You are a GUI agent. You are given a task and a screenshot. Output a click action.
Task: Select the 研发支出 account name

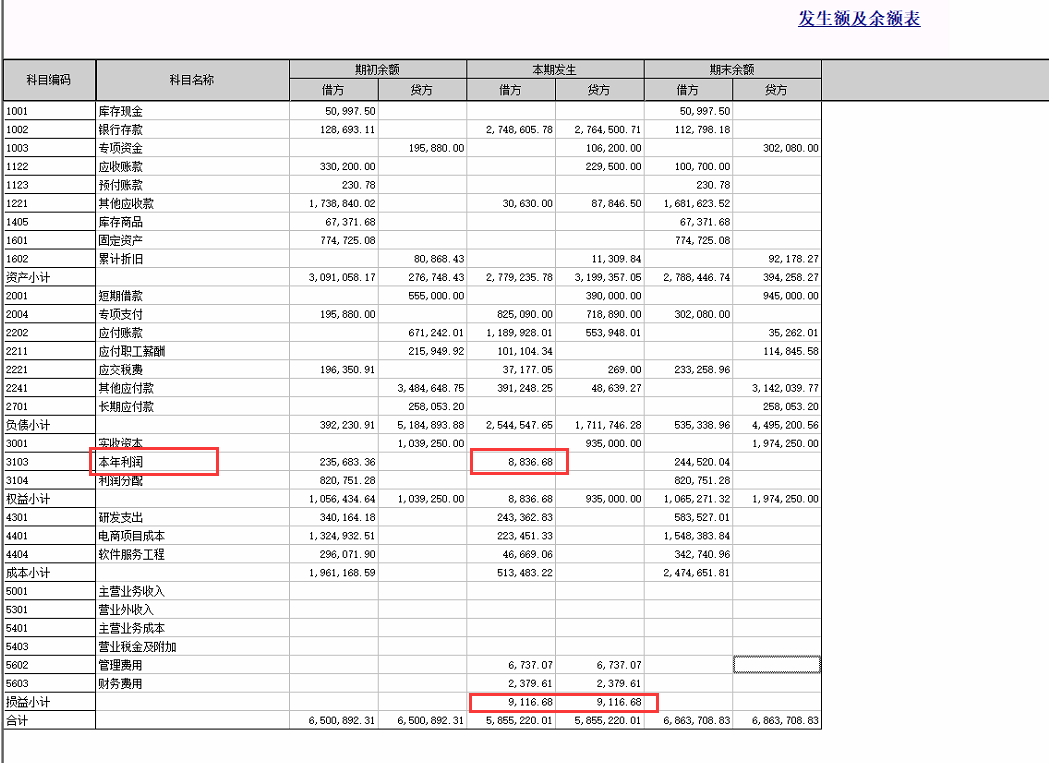click(120, 517)
